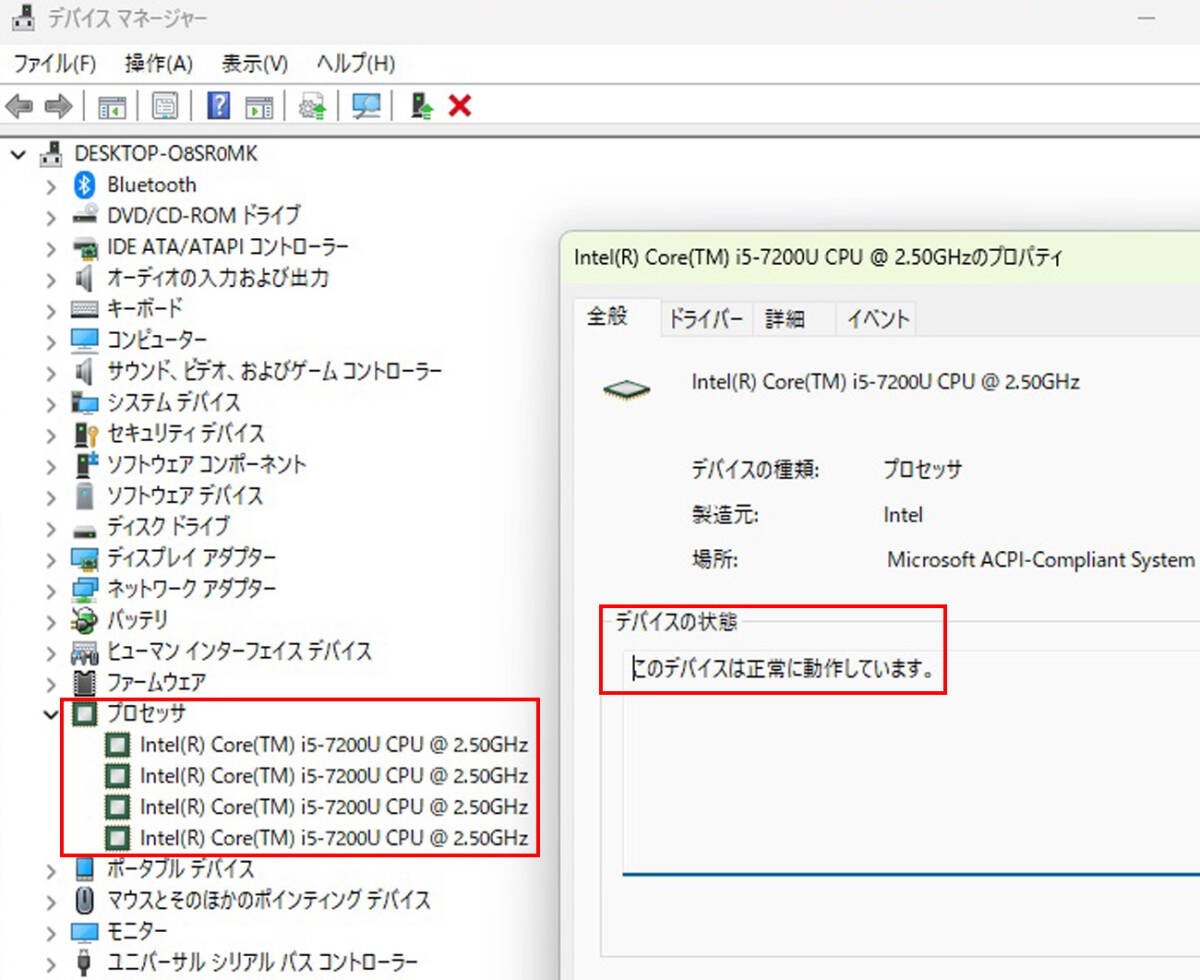Screen dimensions: 1200x980
Task: Open the 操作(A) menu
Action: 158,64
